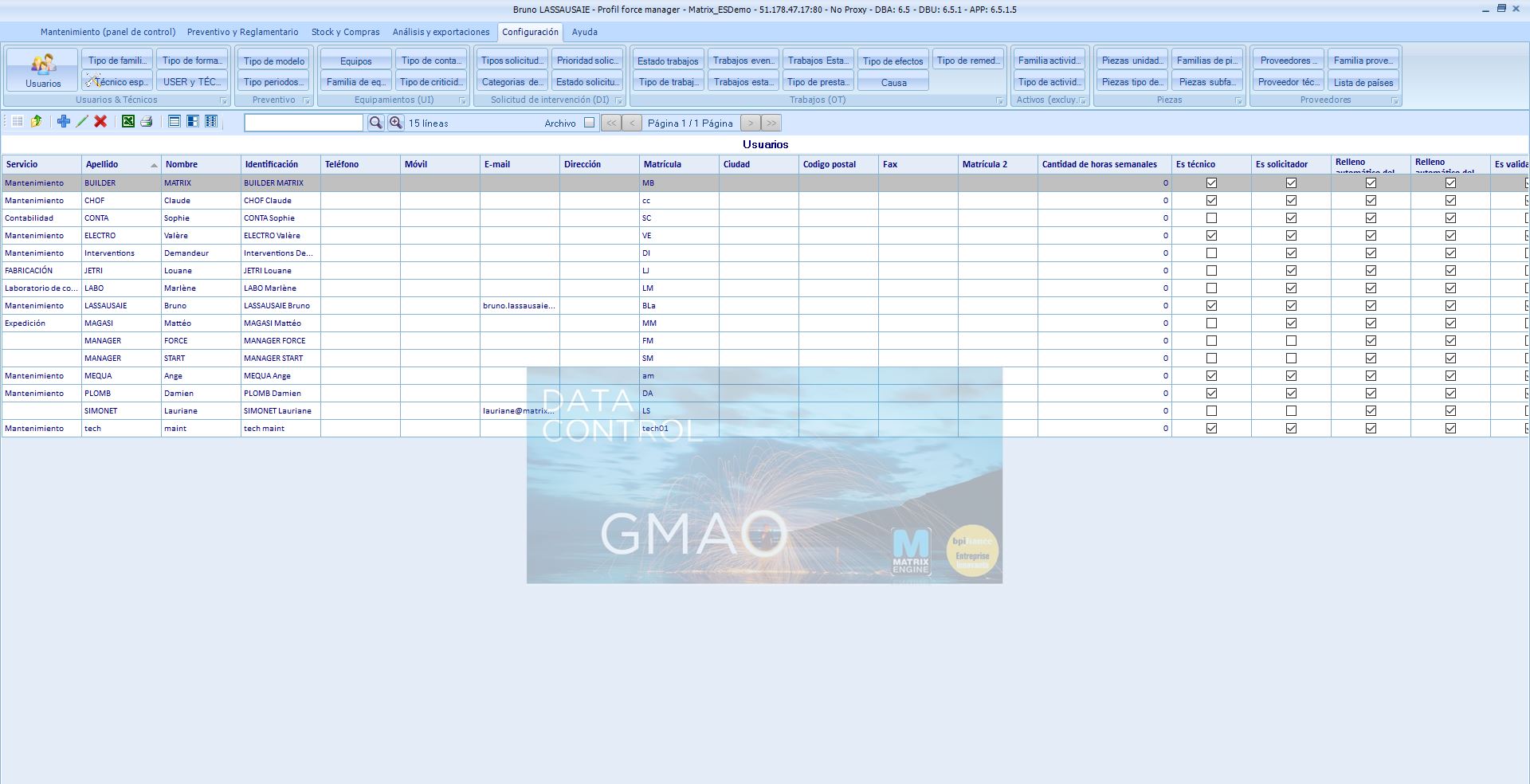Screen dimensions: 1530x784
Task: Switch to Análisis y exportaciones tab
Action: [x=441, y=32]
